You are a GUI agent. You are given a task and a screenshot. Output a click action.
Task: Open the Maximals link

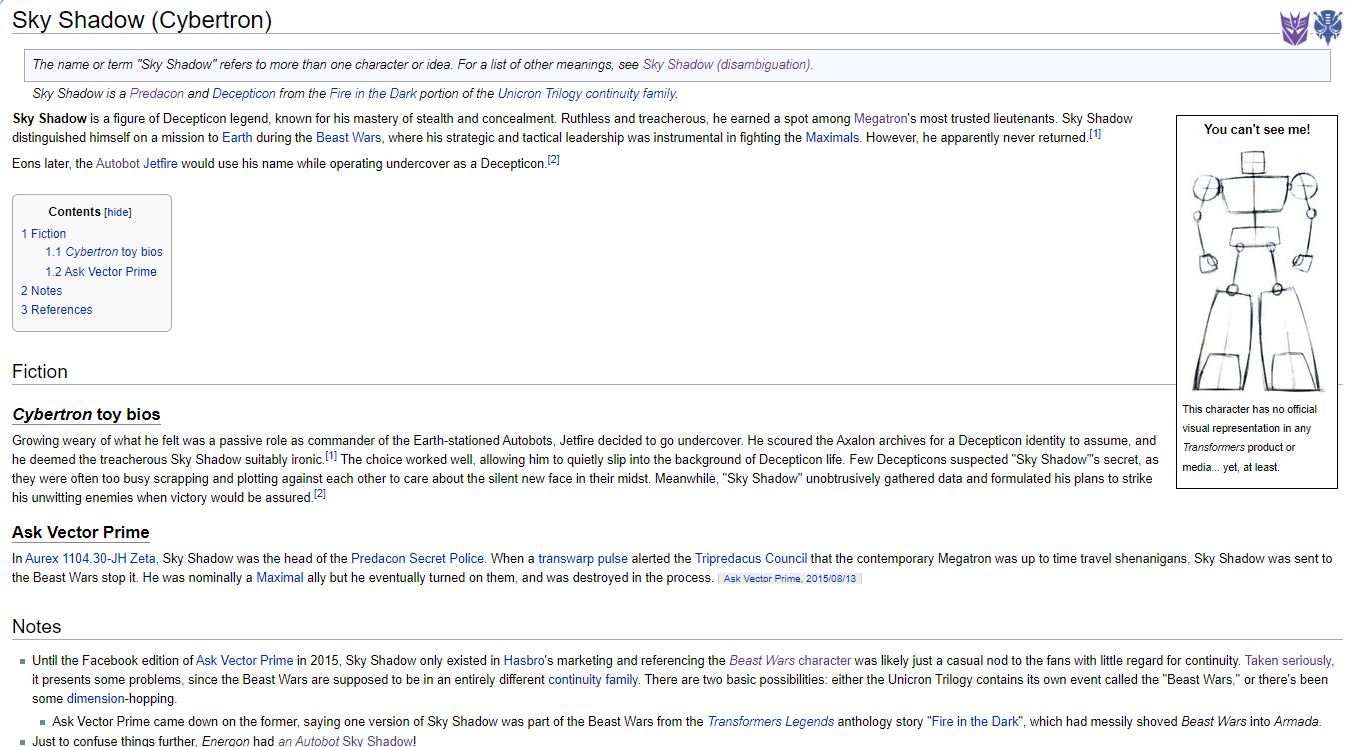pos(832,137)
